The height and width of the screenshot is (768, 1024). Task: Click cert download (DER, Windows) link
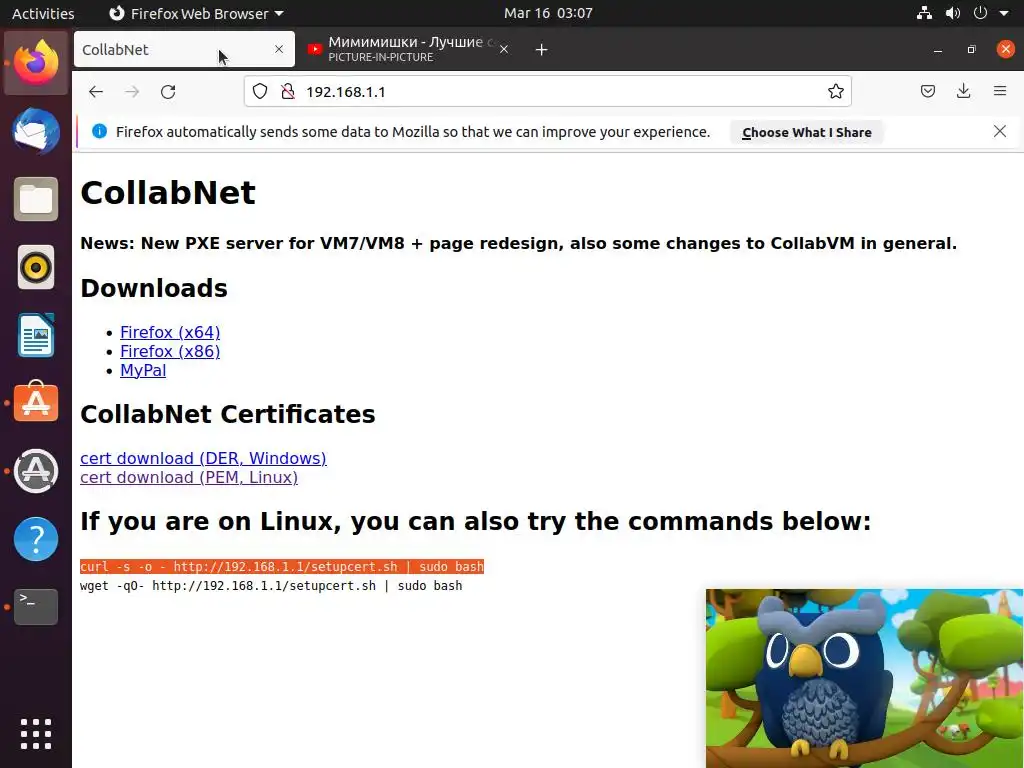pyautogui.click(x=203, y=458)
